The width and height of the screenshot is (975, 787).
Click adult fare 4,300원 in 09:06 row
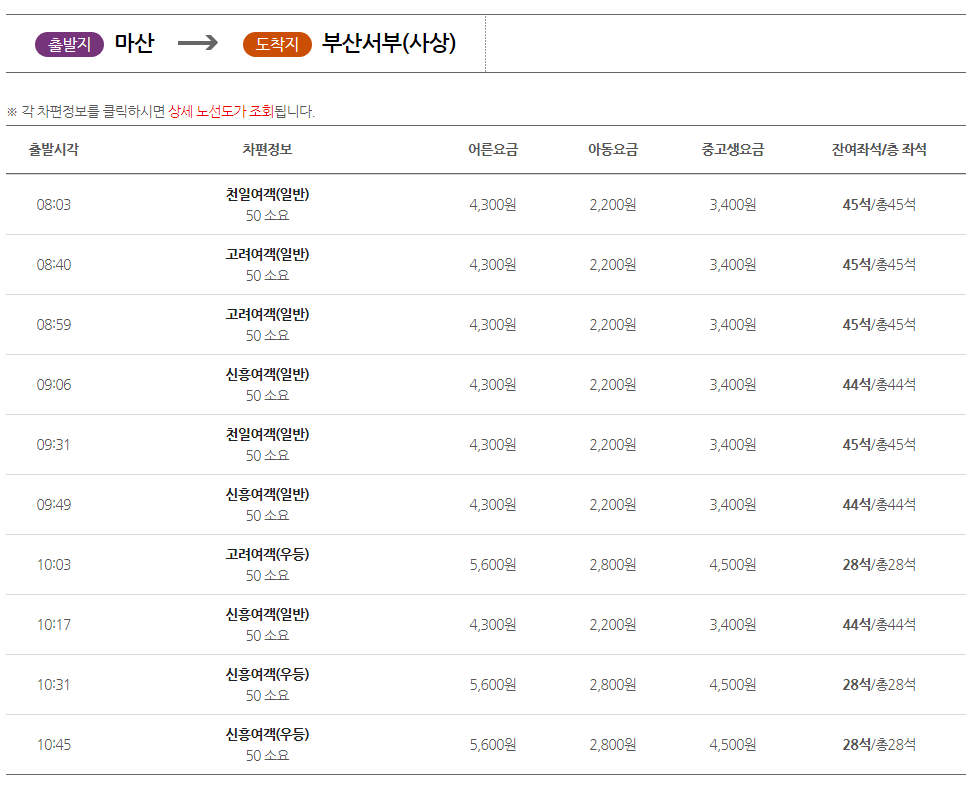point(493,385)
